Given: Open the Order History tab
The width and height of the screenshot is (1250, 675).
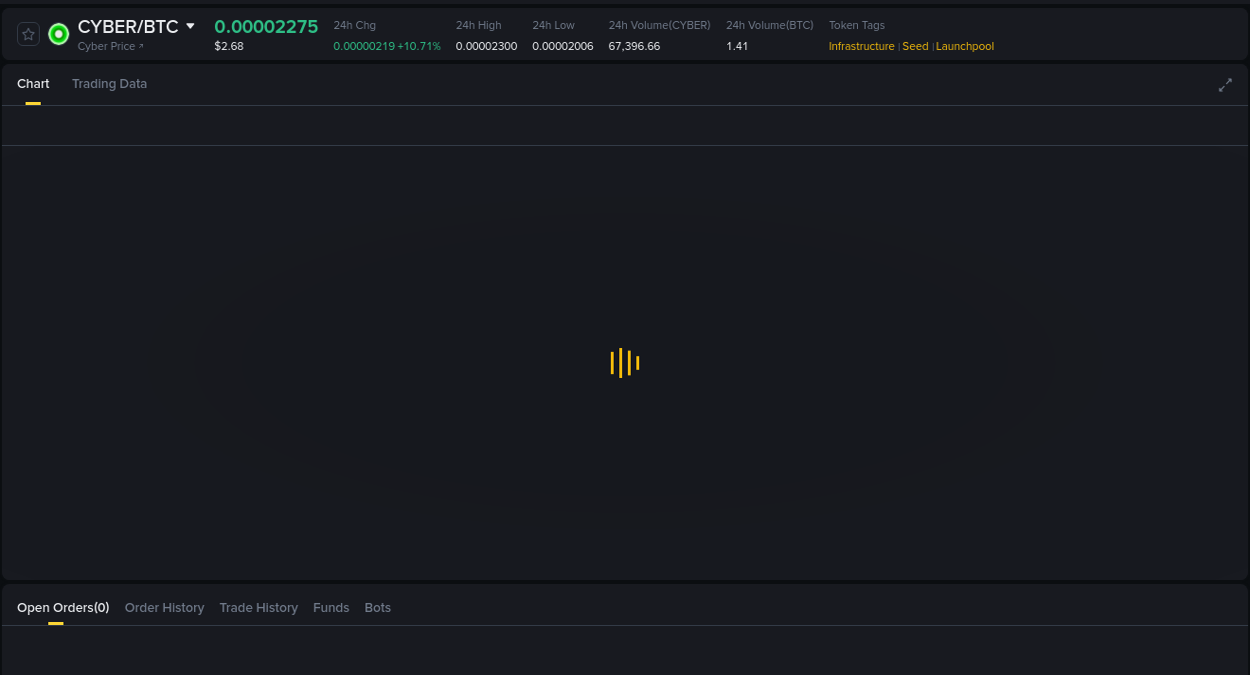Looking at the screenshot, I should pos(164,607).
